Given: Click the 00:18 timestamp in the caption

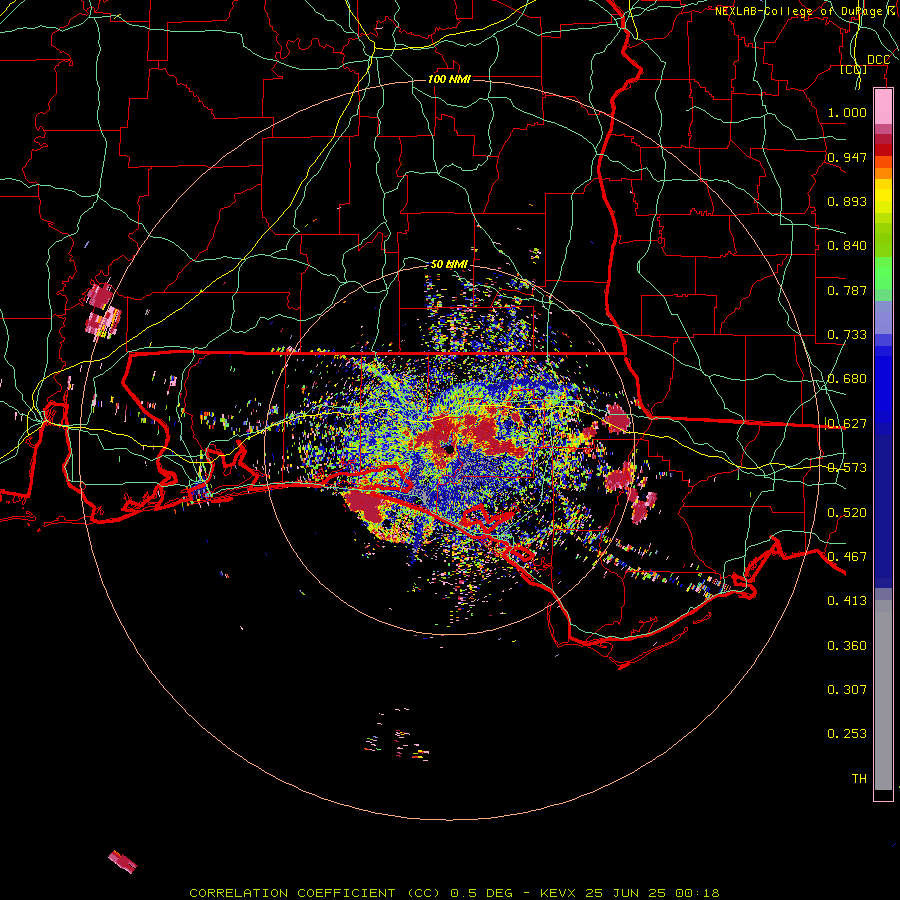Looking at the screenshot, I should (697, 893).
